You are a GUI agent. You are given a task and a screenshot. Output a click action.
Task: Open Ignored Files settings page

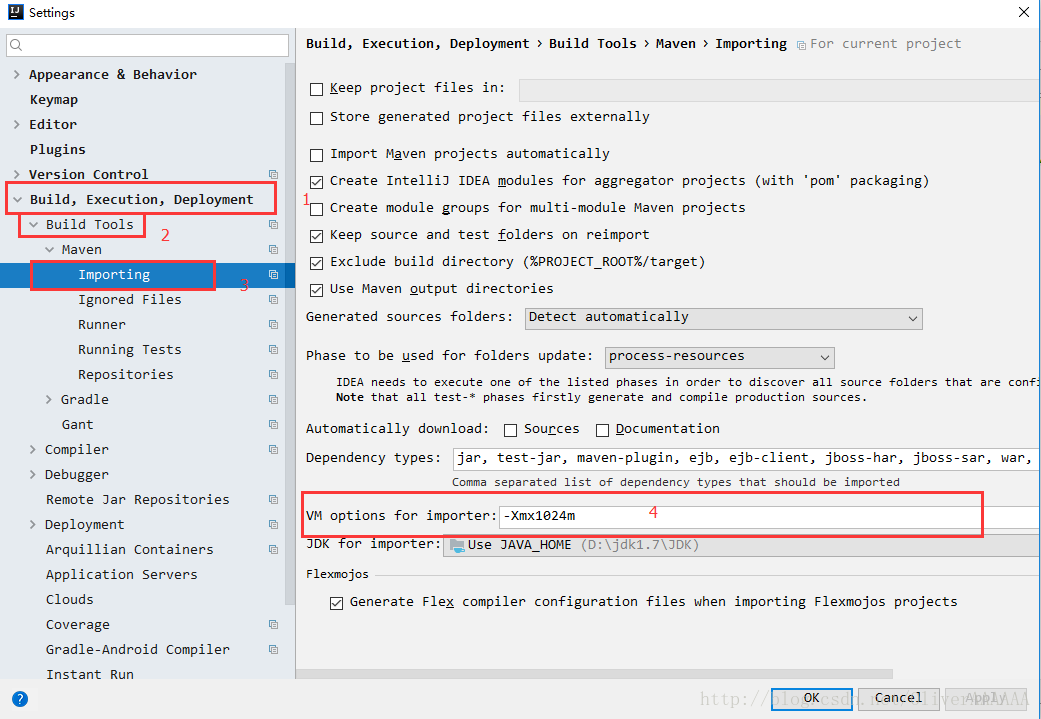[129, 299]
